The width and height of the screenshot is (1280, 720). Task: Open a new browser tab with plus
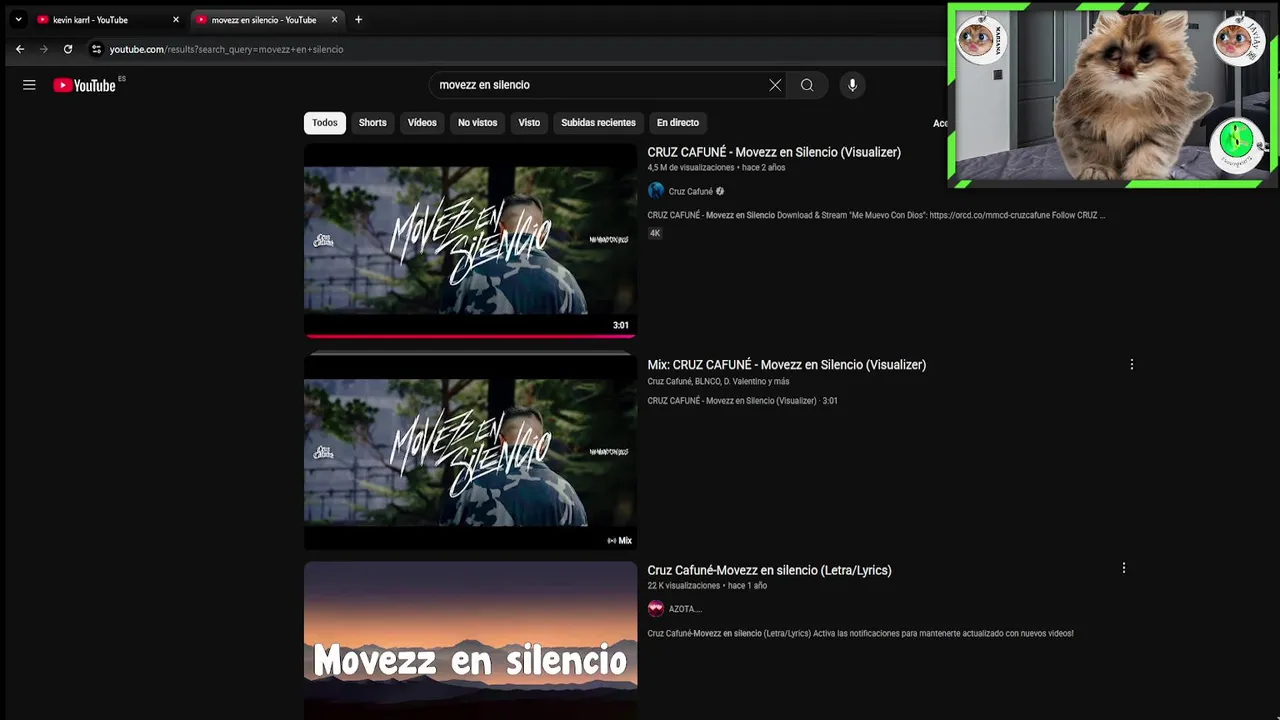[x=358, y=19]
